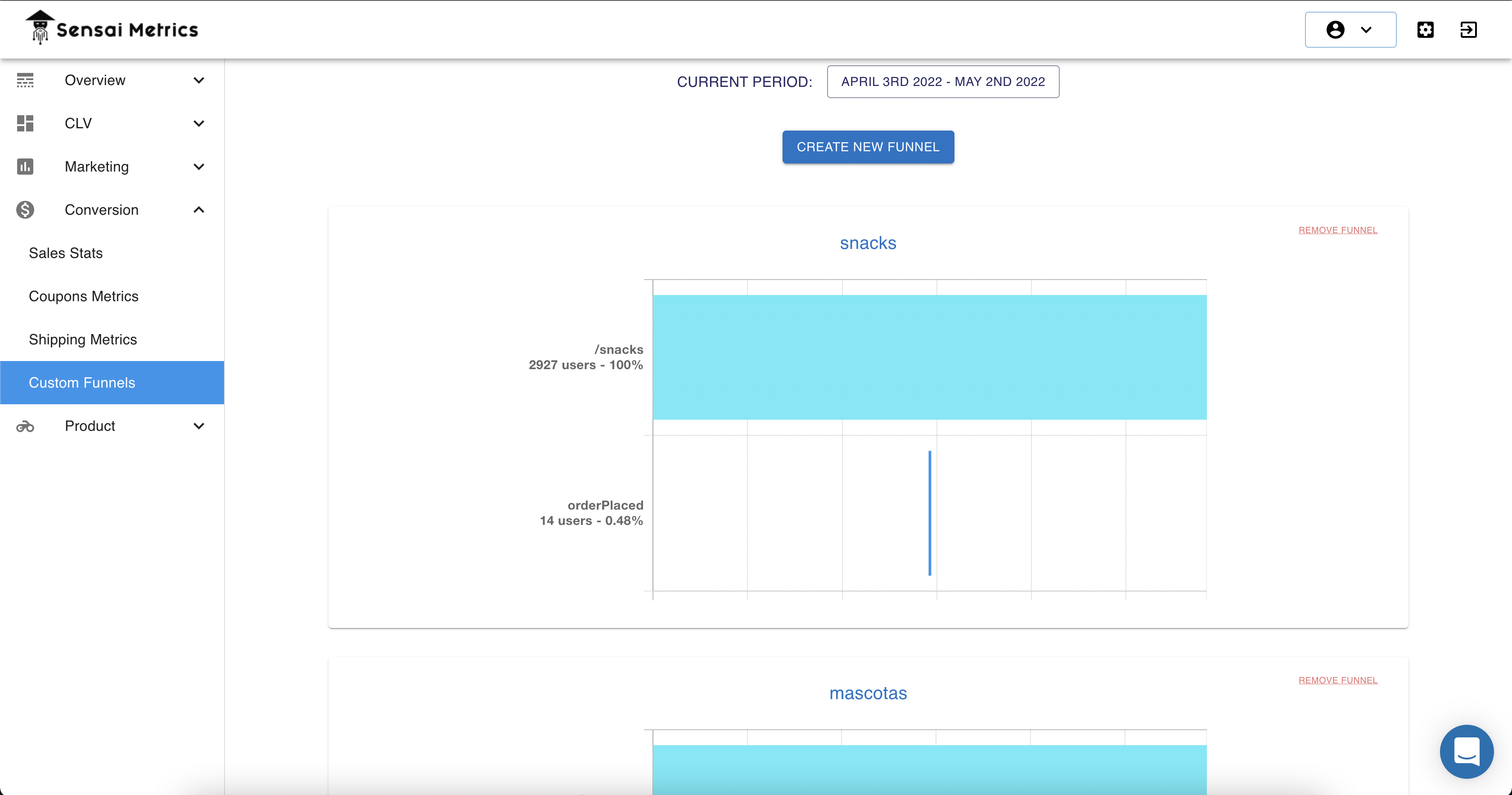Select the Conversion section label

point(102,210)
